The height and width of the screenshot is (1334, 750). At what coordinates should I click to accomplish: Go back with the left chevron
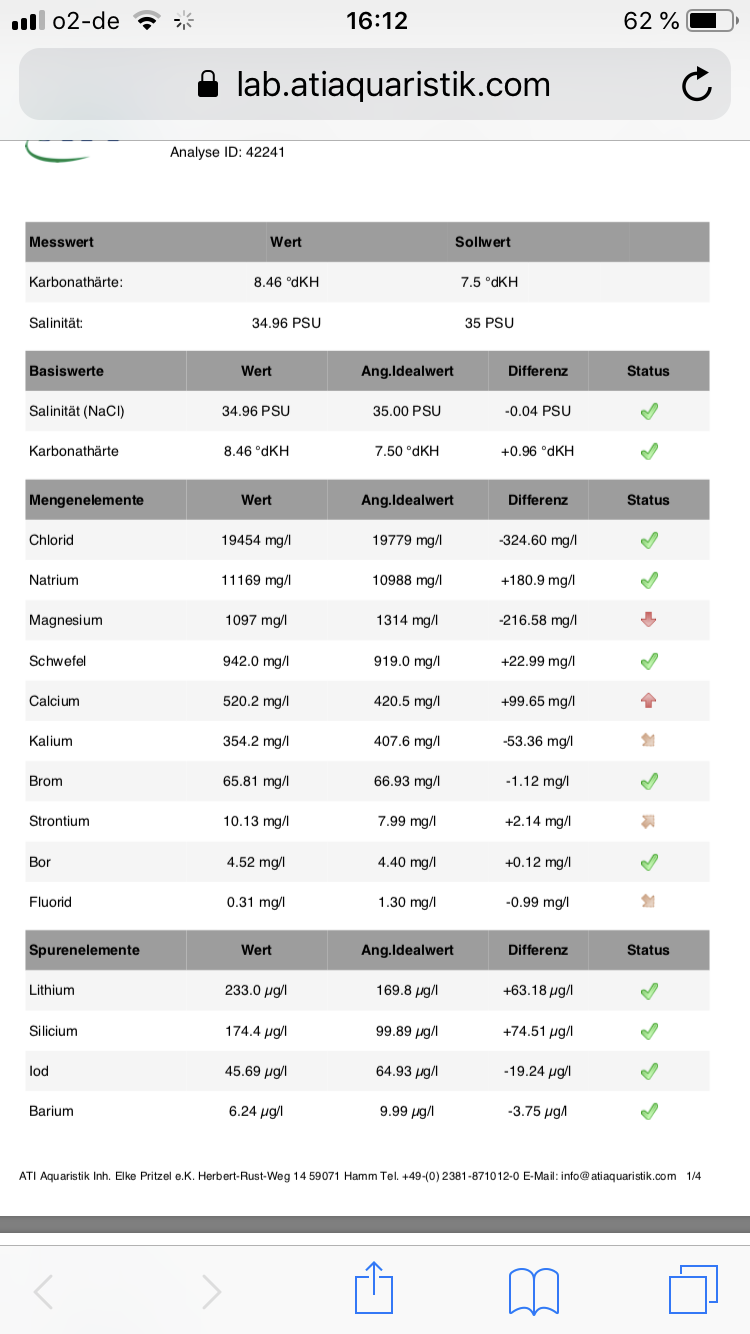click(44, 1291)
